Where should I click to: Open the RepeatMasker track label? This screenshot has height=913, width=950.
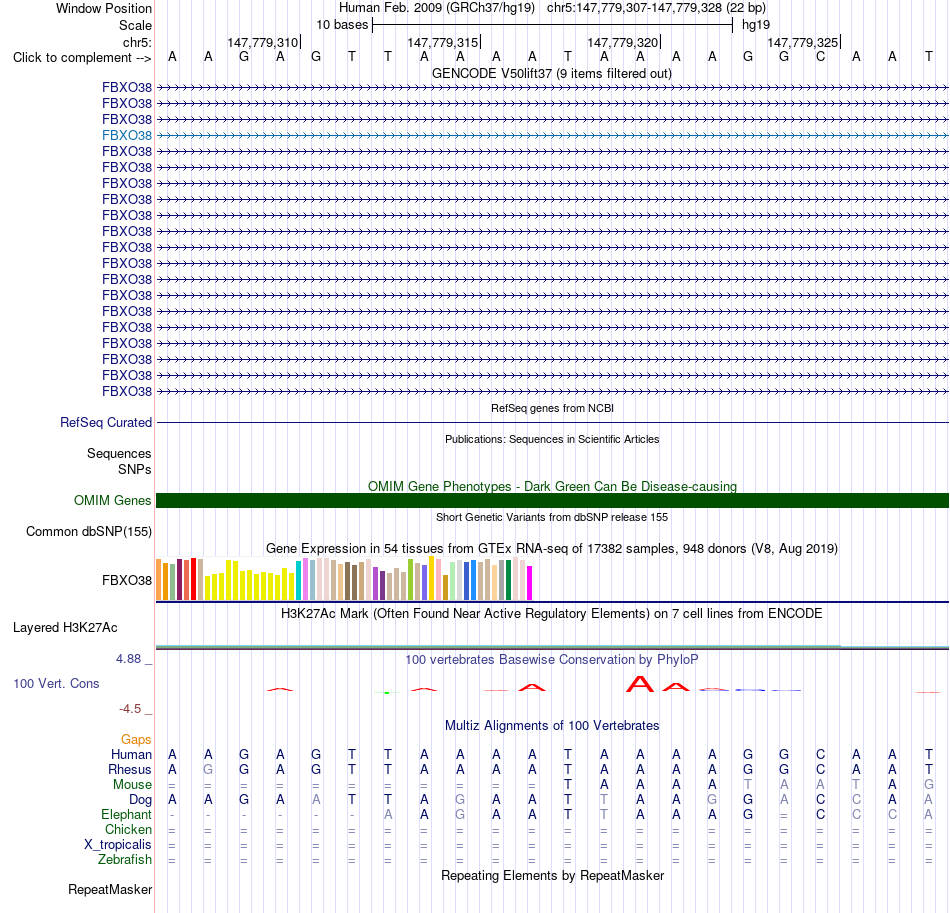click(110, 889)
